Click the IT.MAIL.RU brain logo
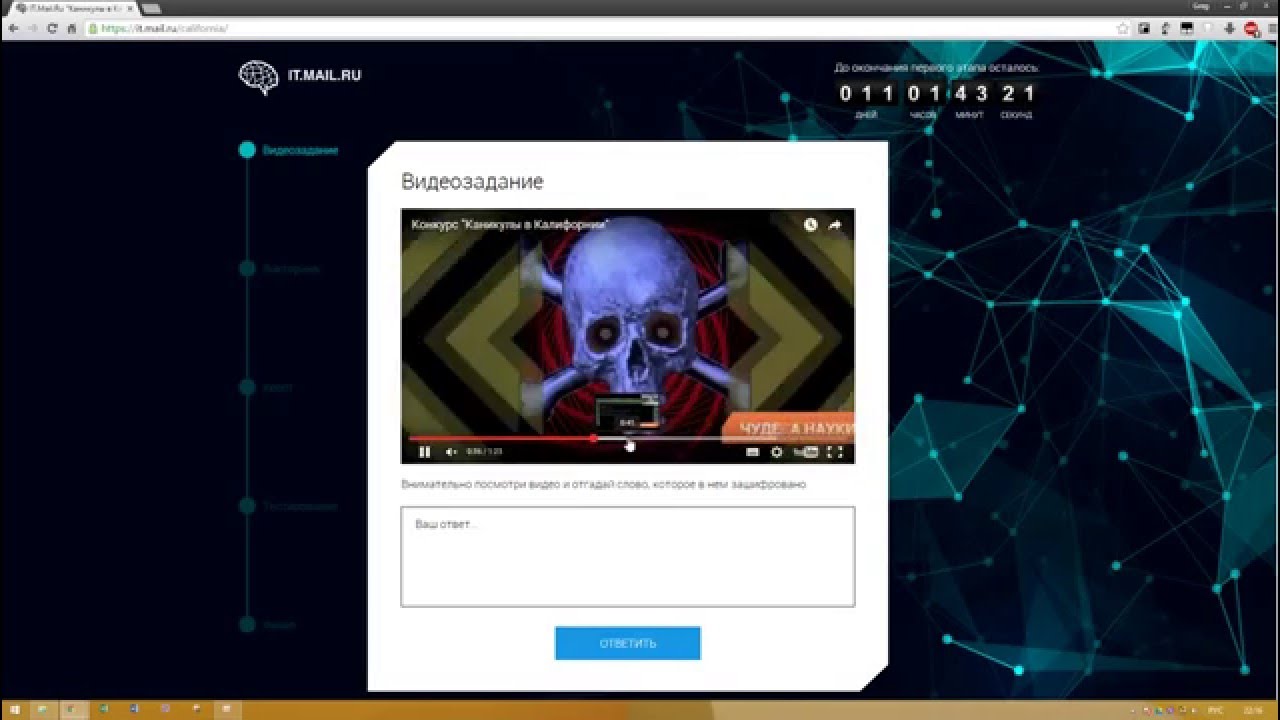Viewport: 1280px width, 720px height. point(258,77)
